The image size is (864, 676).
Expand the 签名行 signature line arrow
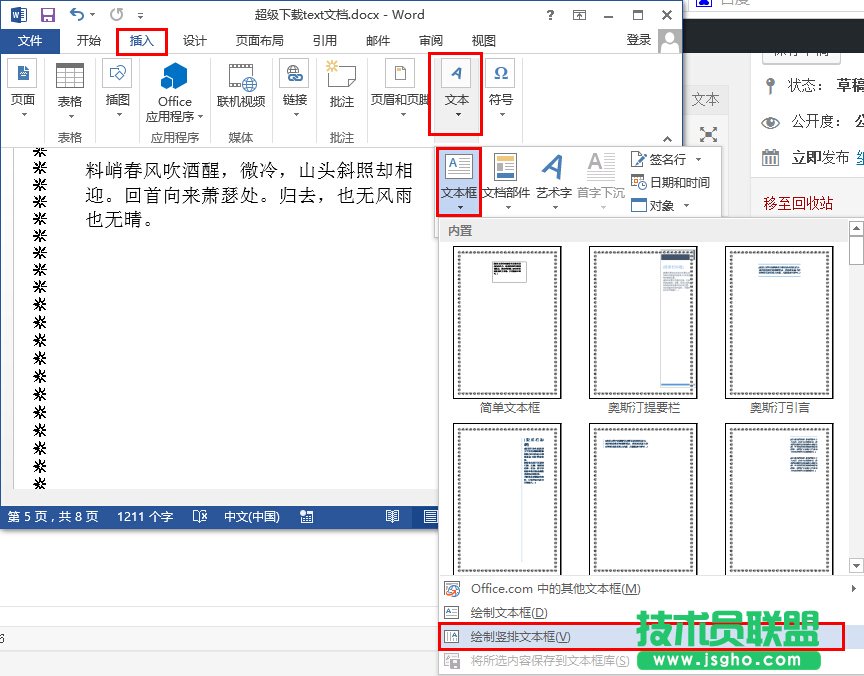[x=698, y=160]
